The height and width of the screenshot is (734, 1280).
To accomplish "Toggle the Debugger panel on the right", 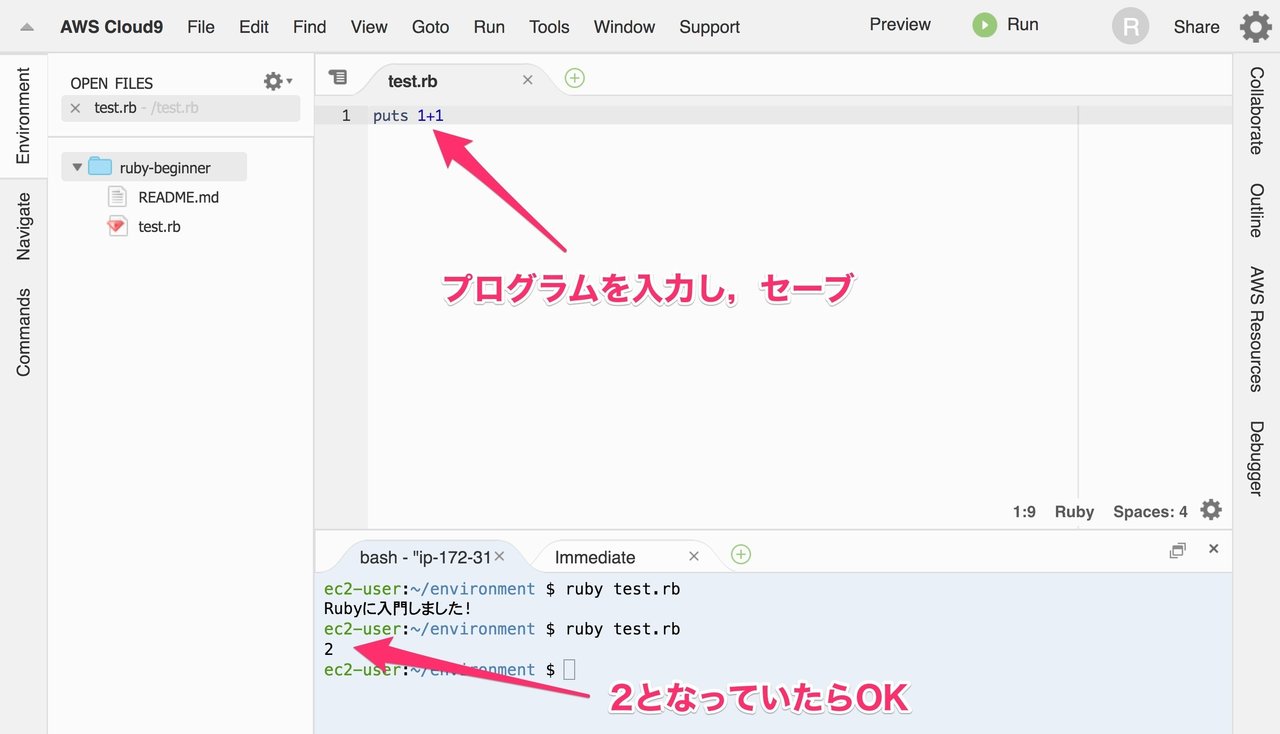I will [x=1256, y=459].
